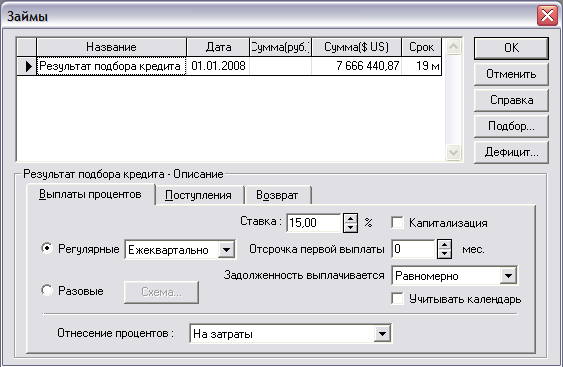Increase the Ставка rate with the up arrow

pos(350,218)
